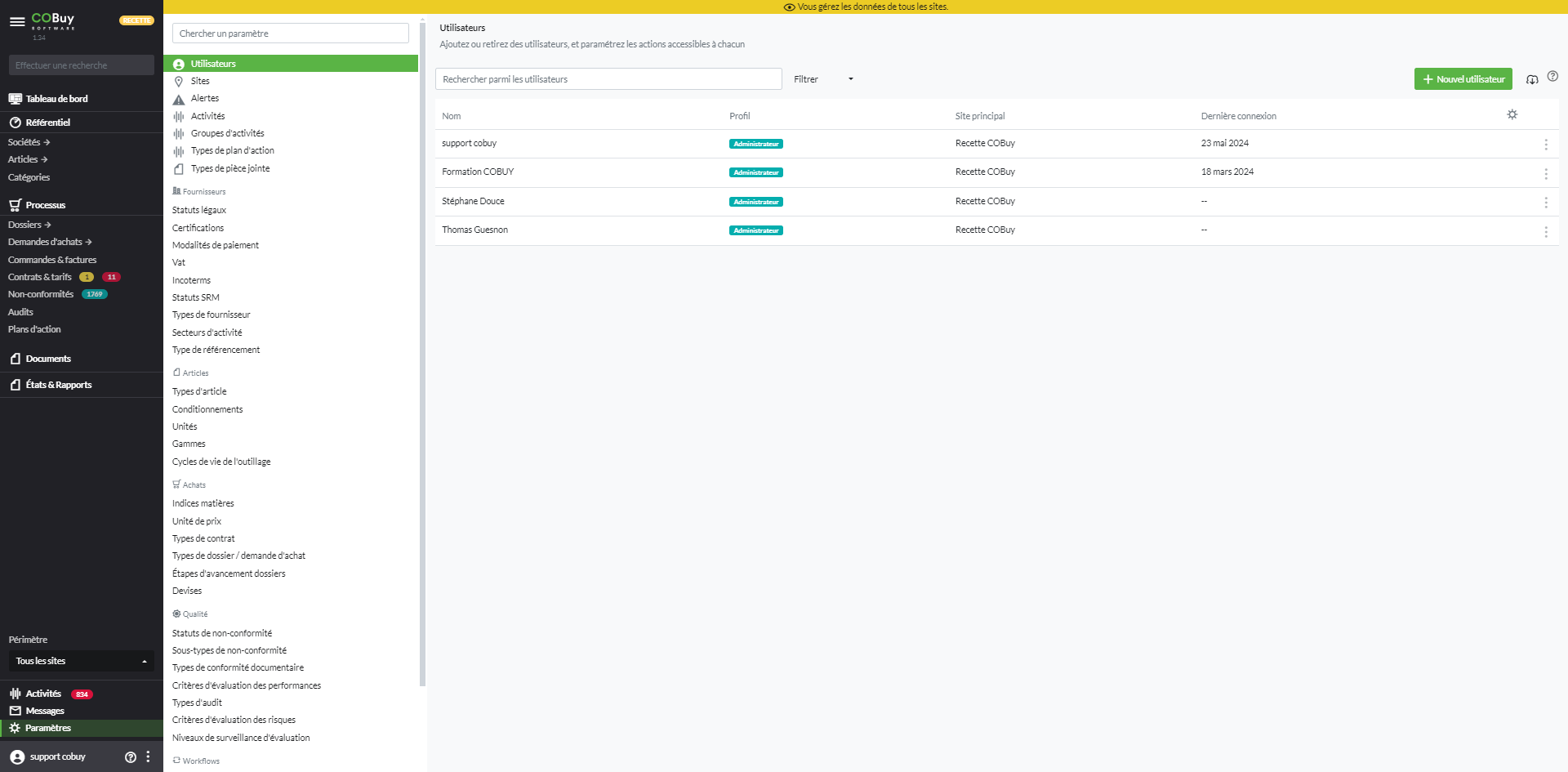Click the column settings gear icon
Image resolution: width=1568 pixels, height=772 pixels.
(x=1512, y=115)
